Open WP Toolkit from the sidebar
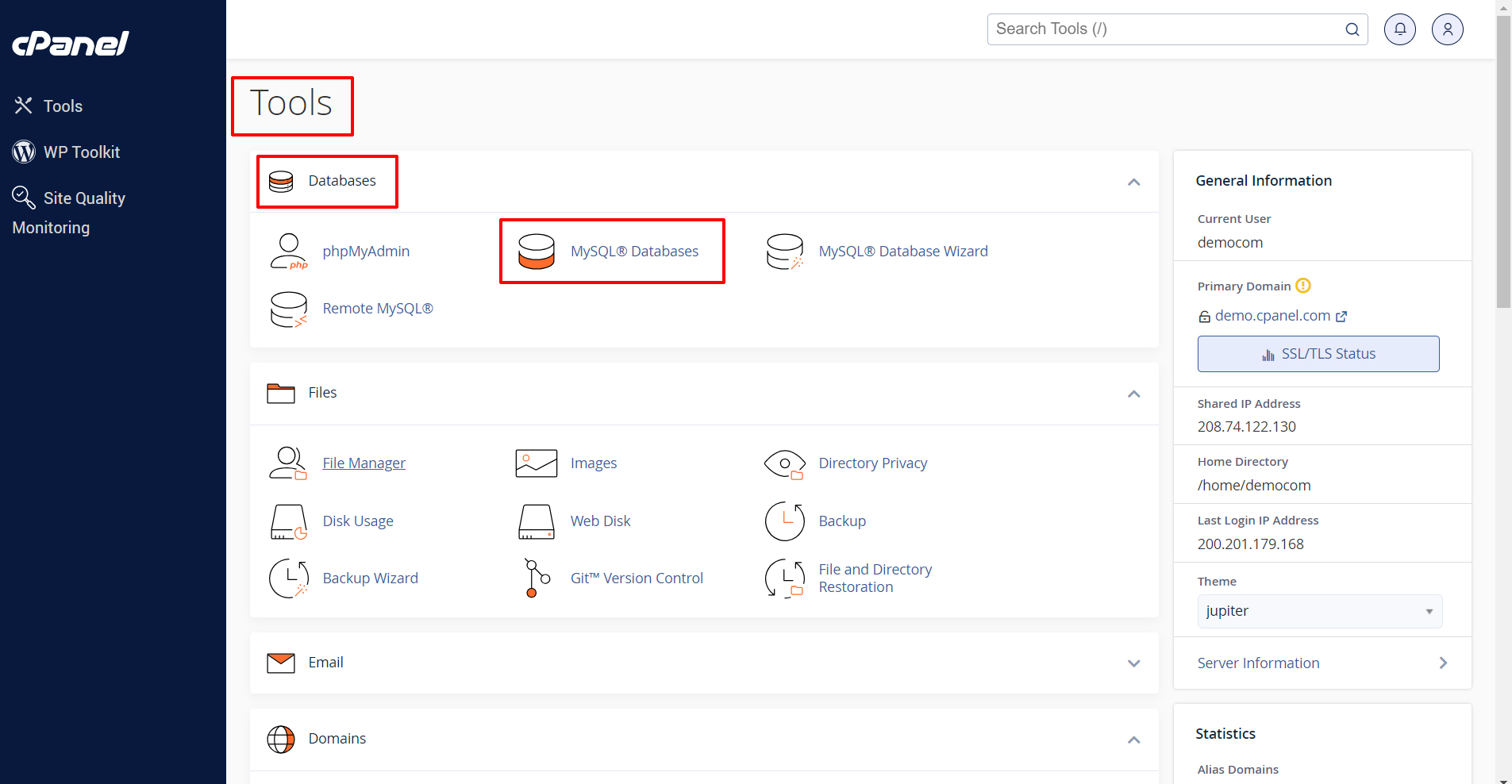 81,152
